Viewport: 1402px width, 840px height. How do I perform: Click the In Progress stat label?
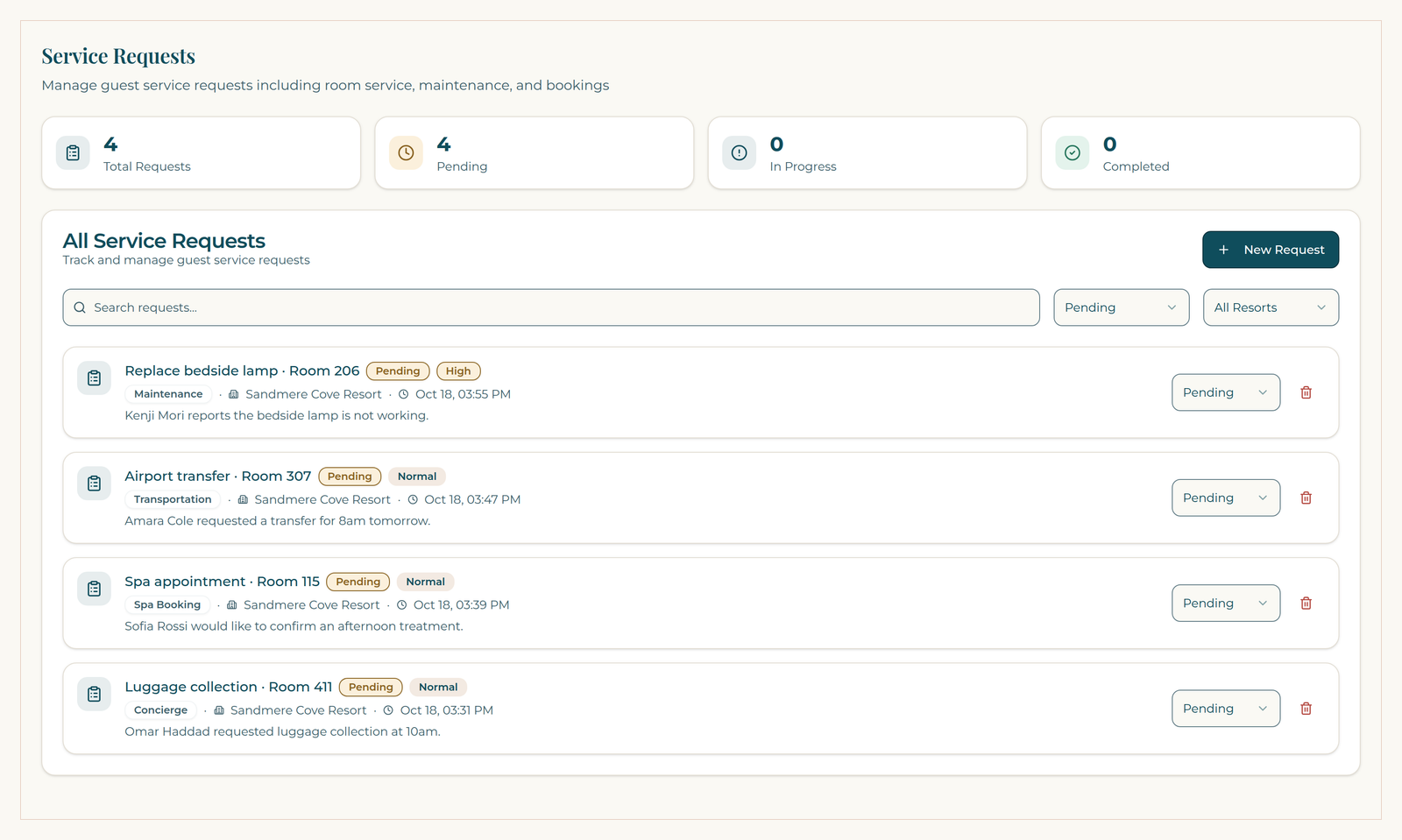(x=803, y=166)
